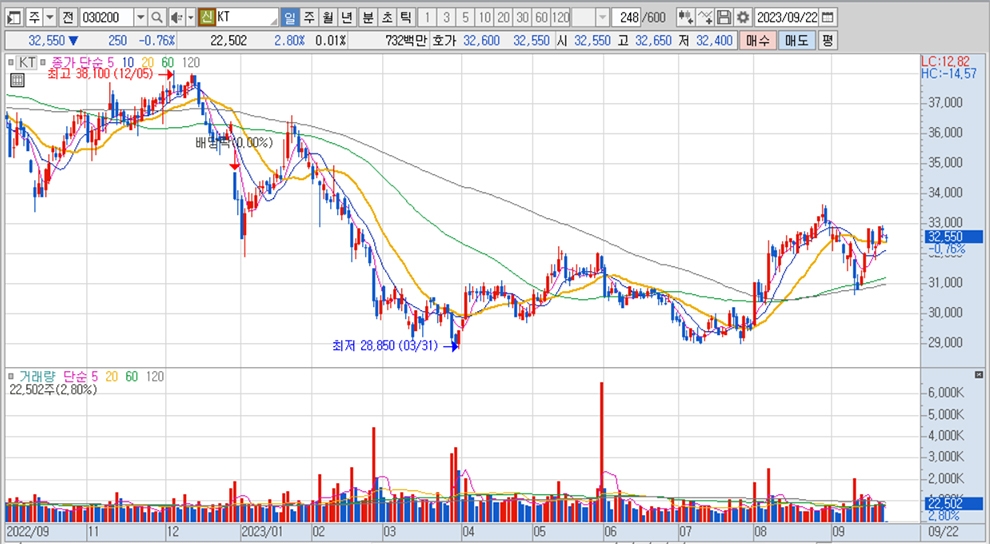Click the KT chart title label
The height and width of the screenshot is (544, 990).
pyautogui.click(x=25, y=62)
